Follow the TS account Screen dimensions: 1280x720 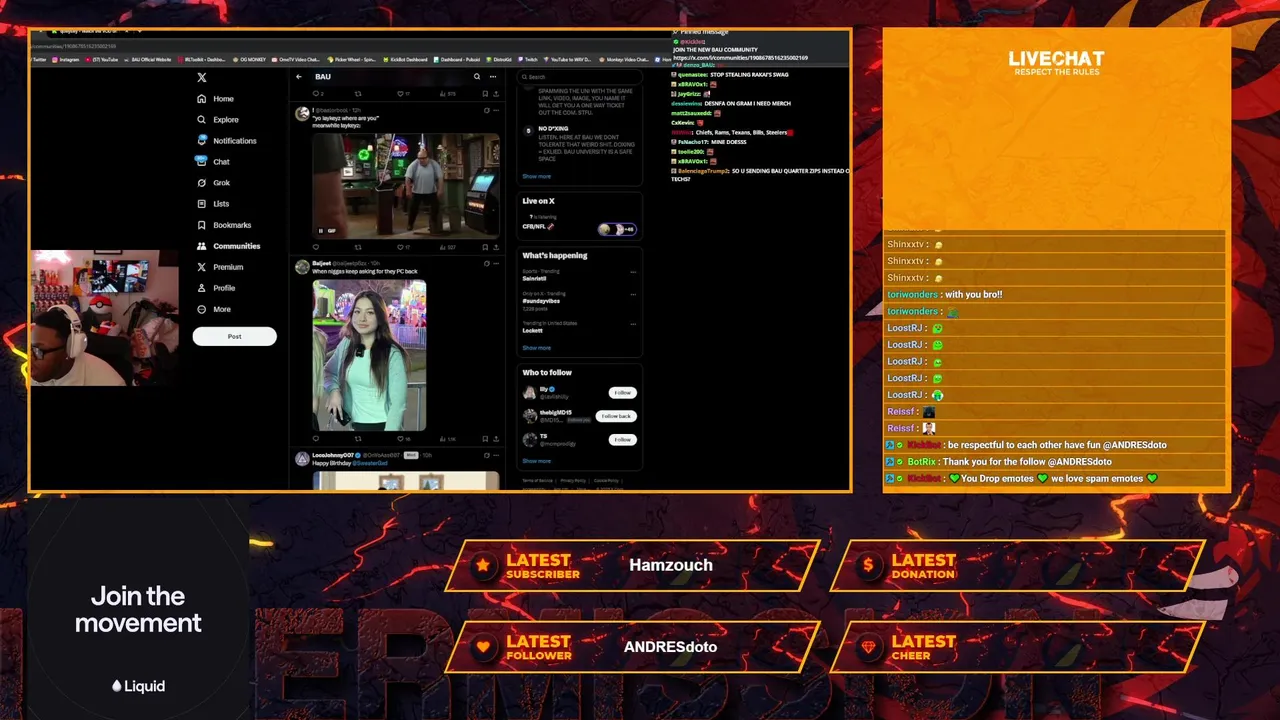click(623, 440)
